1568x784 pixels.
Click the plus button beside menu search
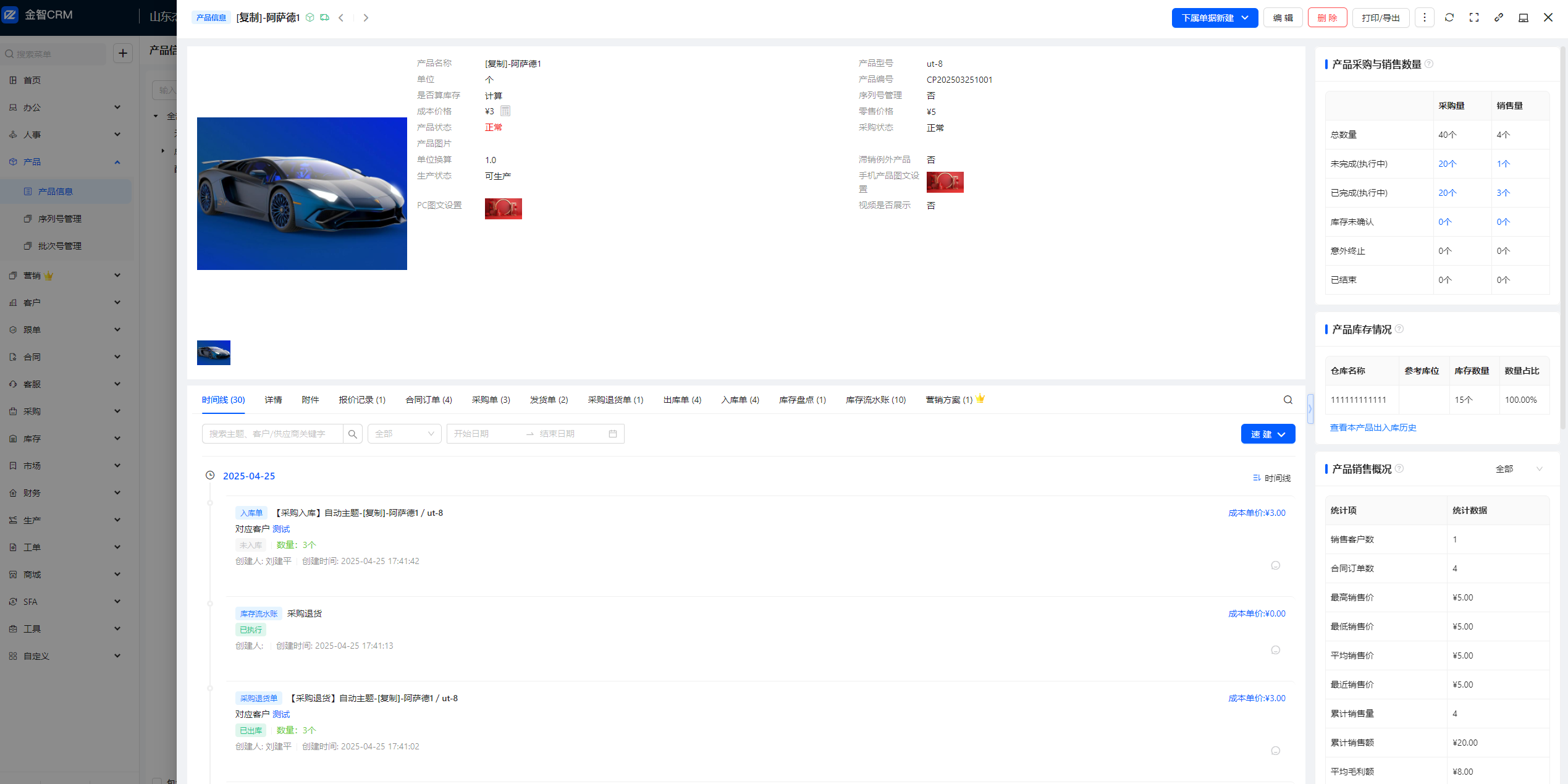[123, 54]
